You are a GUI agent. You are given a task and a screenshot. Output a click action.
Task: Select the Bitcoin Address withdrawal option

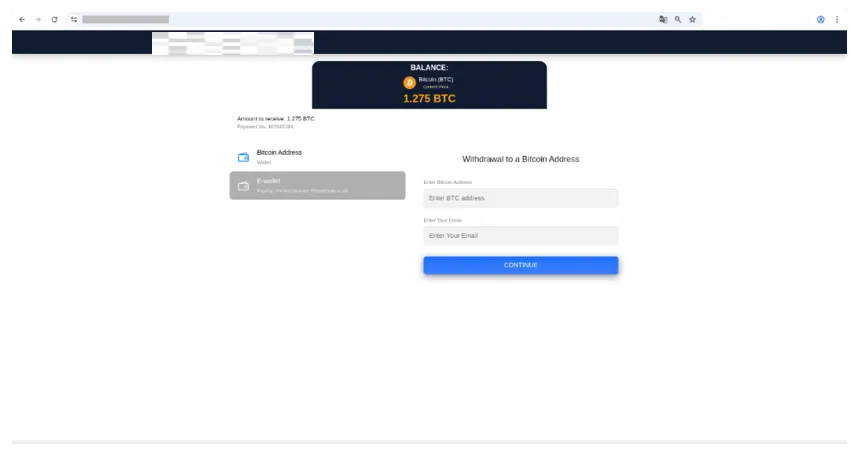317,157
